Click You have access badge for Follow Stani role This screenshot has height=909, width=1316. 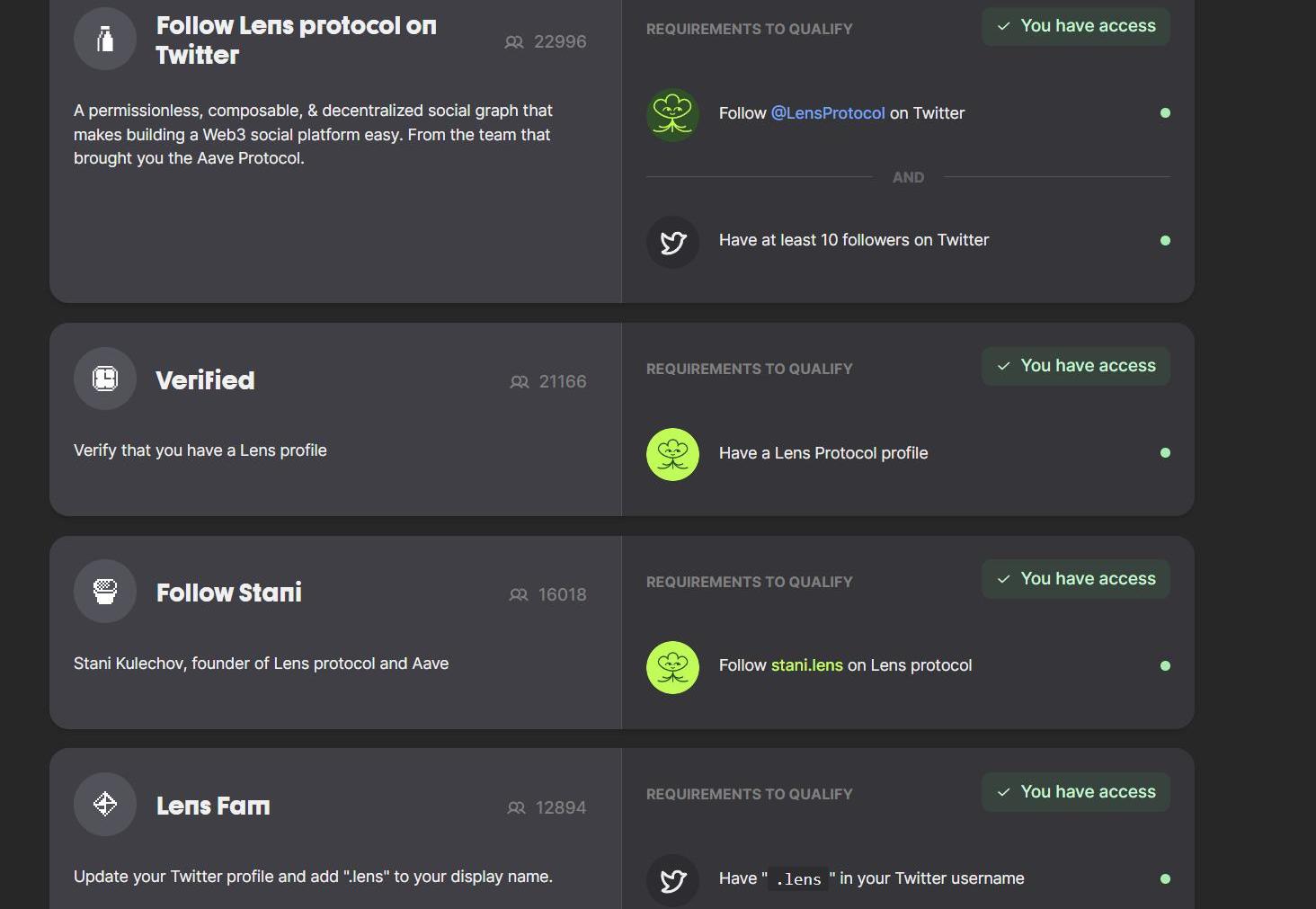coord(1076,579)
